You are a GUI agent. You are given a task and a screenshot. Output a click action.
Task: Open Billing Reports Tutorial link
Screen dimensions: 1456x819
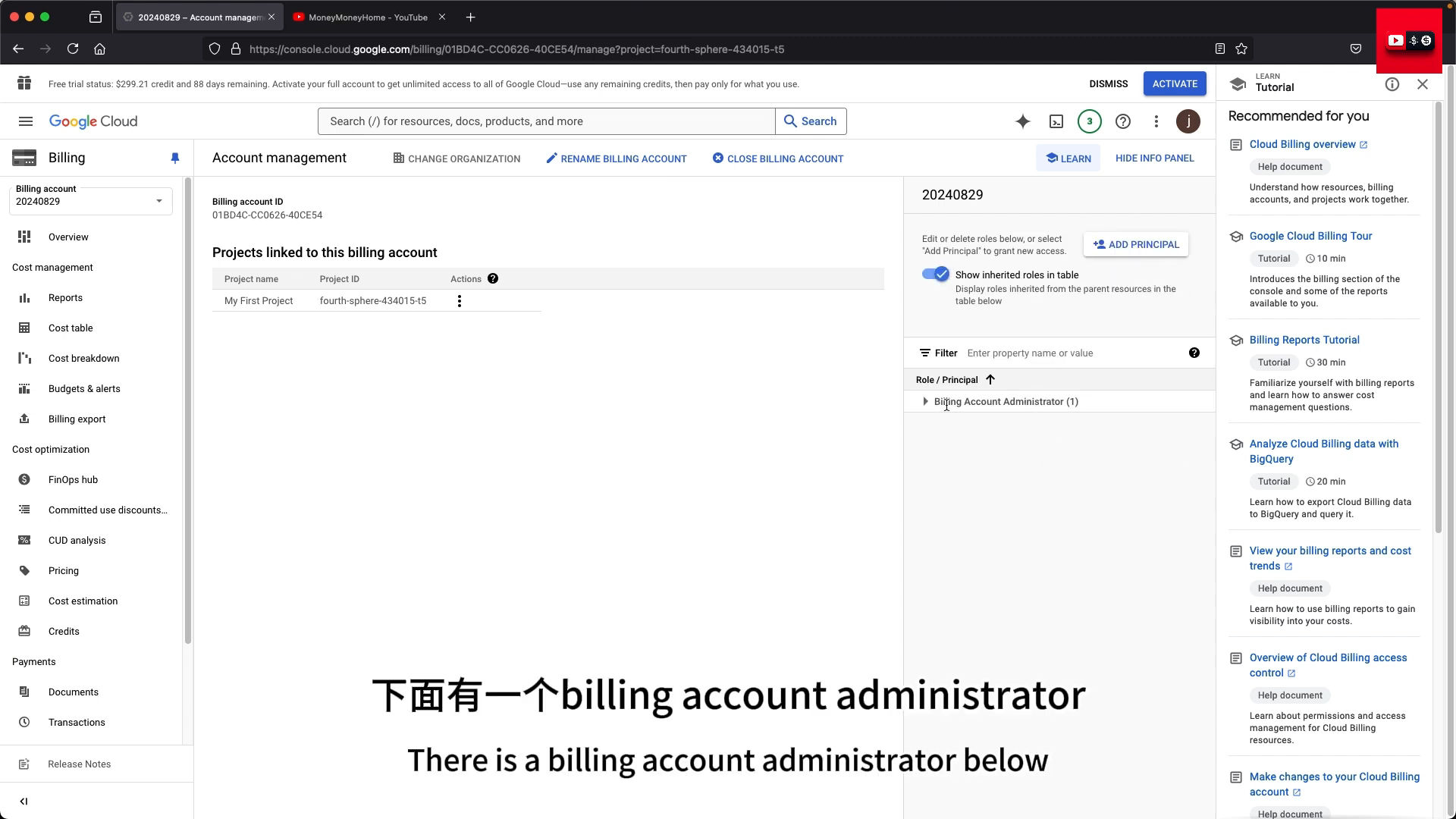1304,340
